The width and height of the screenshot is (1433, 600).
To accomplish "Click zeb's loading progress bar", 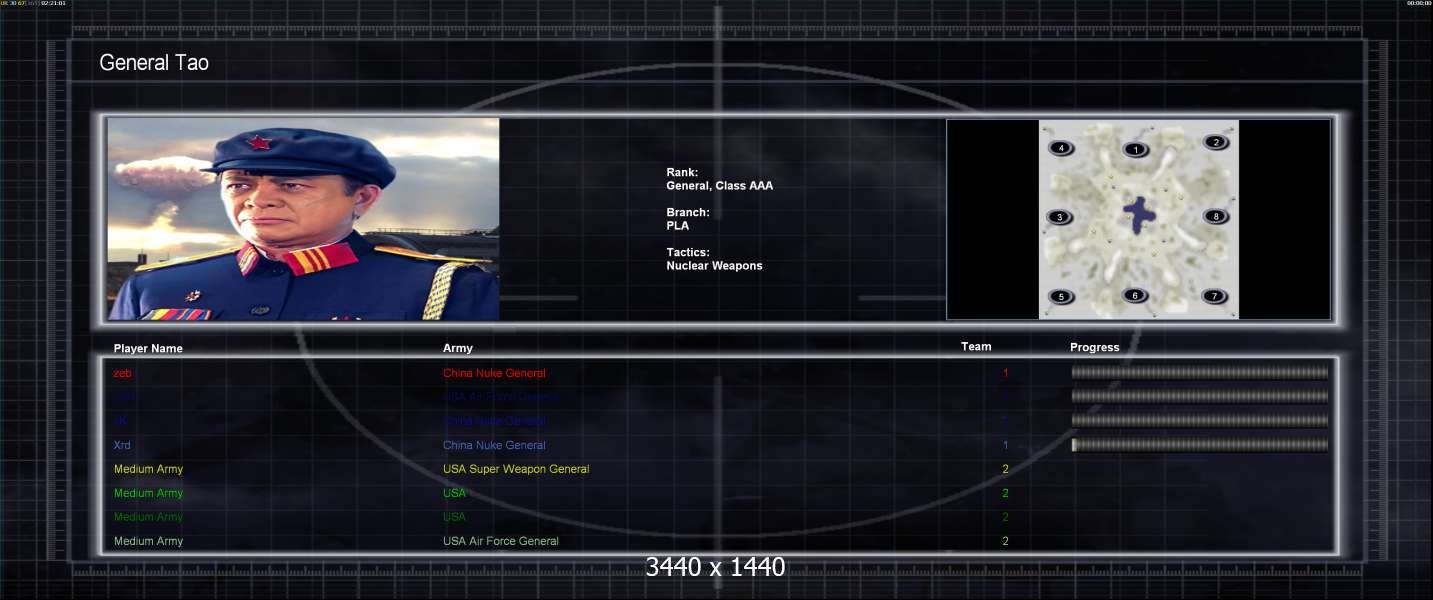I will (x=1200, y=372).
